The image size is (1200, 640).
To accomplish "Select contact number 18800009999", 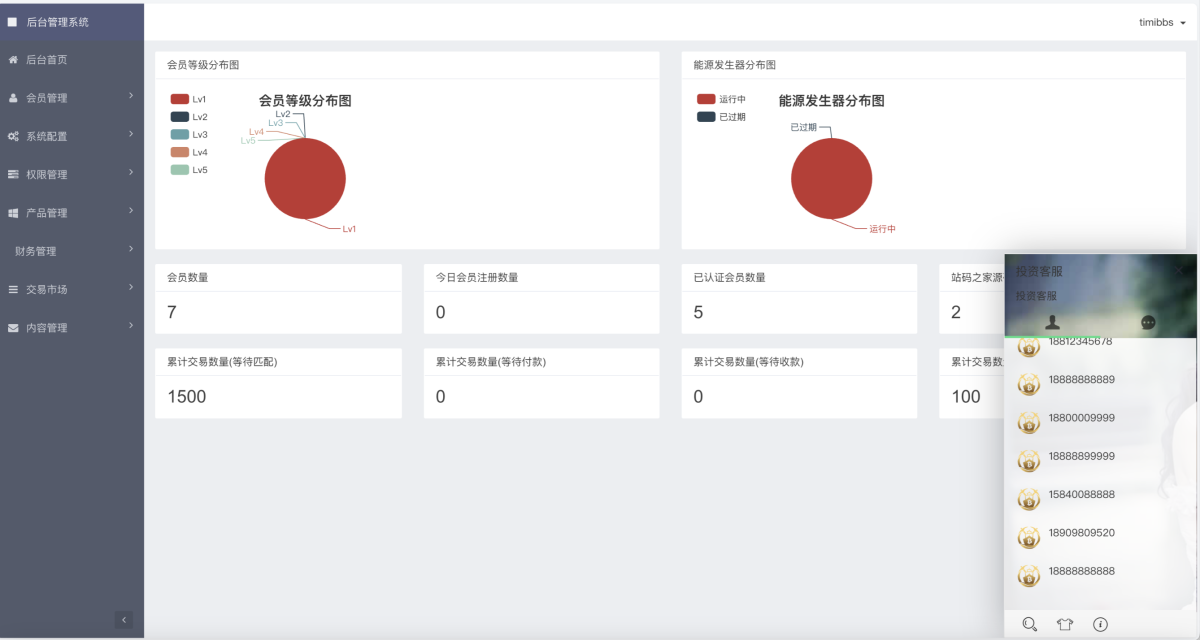I will [x=1082, y=417].
